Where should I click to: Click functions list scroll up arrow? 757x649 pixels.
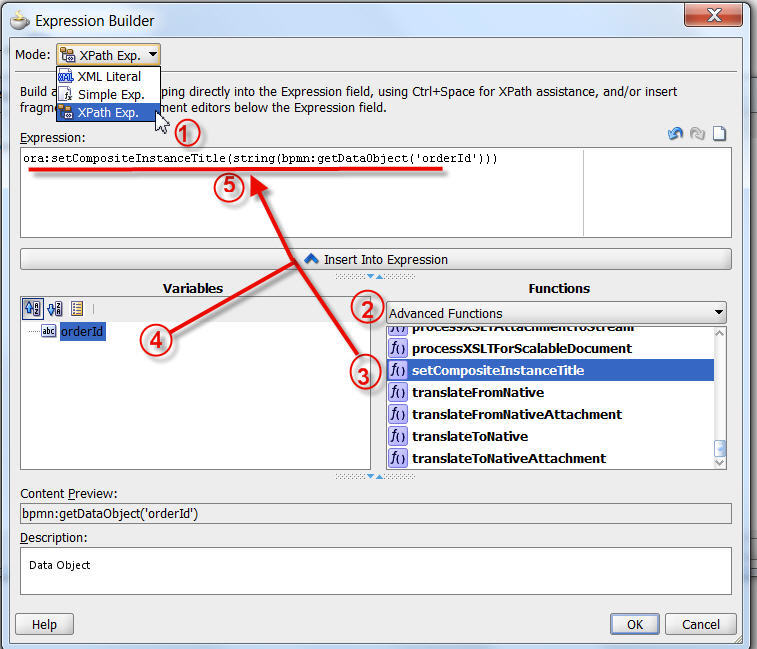[720, 333]
